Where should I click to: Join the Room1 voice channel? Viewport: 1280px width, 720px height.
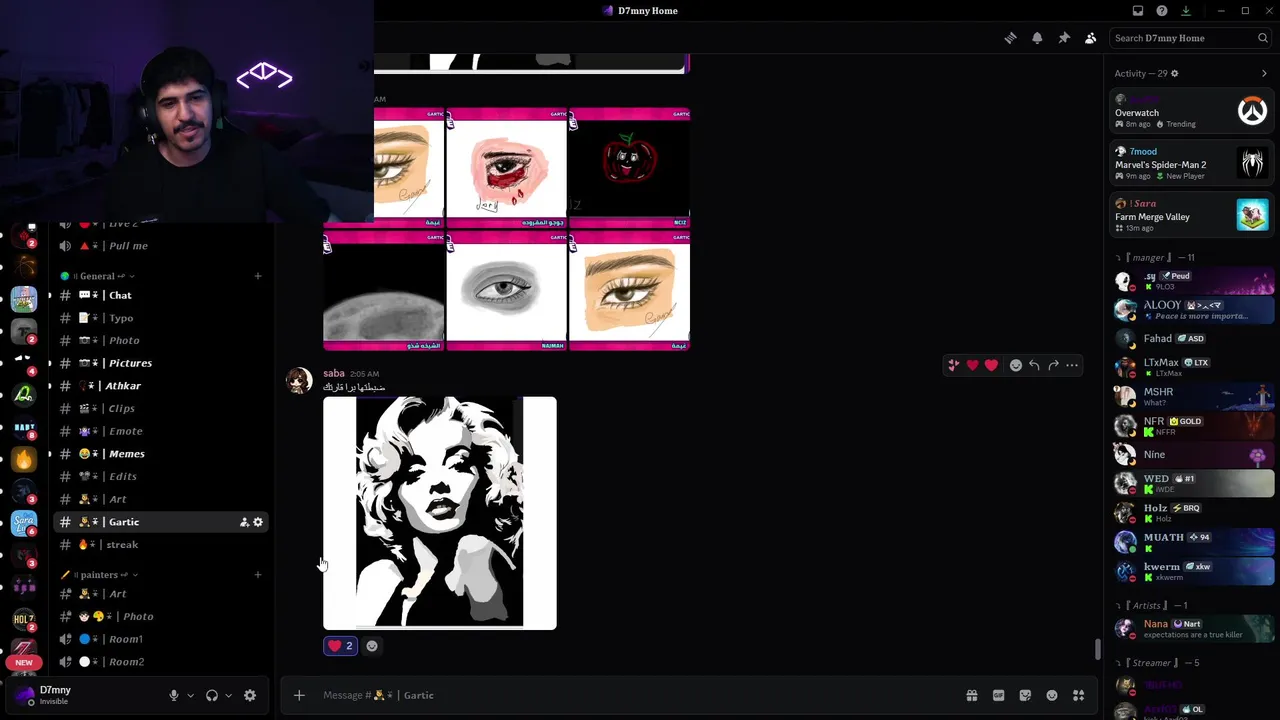(x=160, y=639)
